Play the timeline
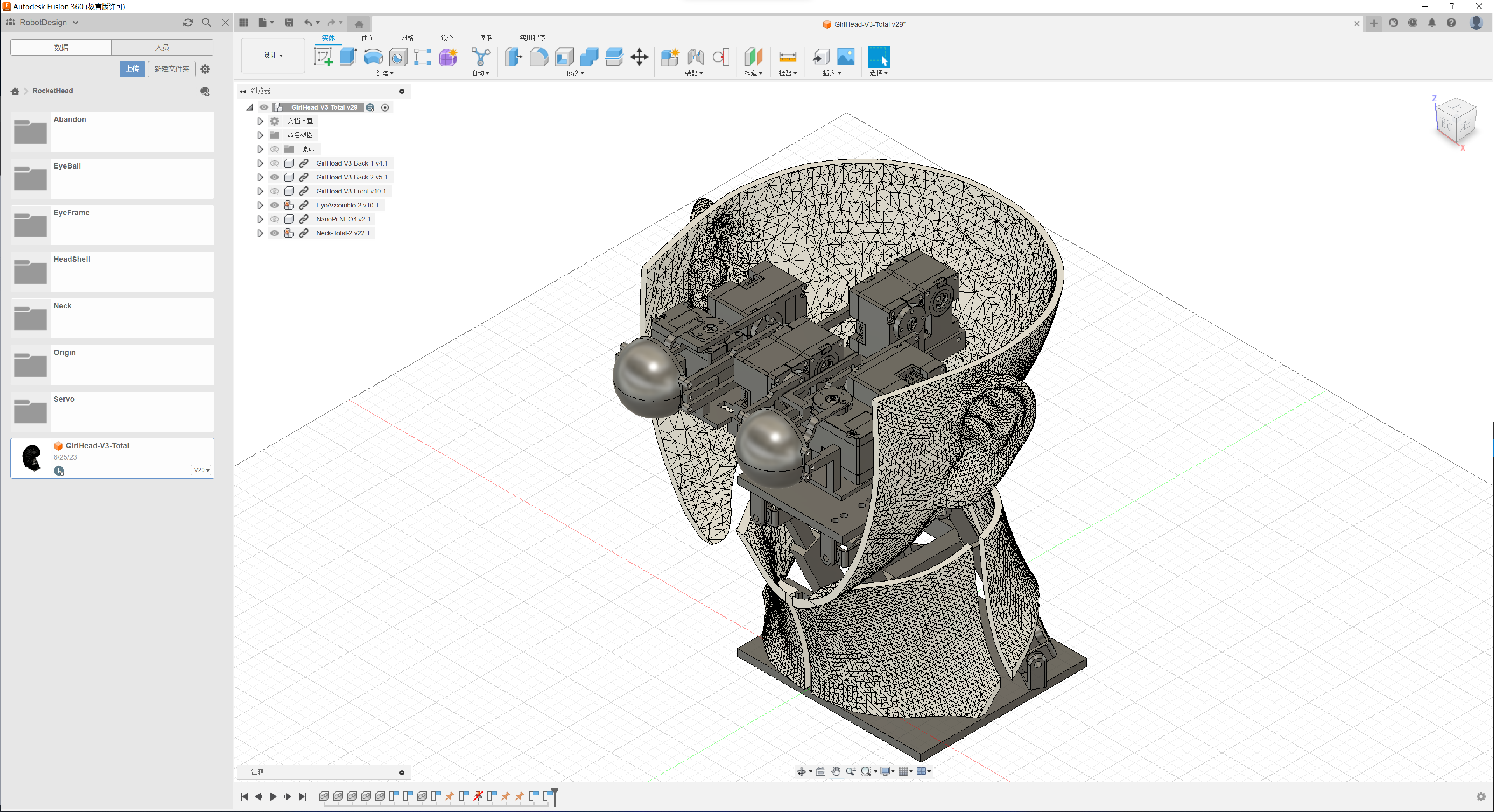 click(x=273, y=796)
